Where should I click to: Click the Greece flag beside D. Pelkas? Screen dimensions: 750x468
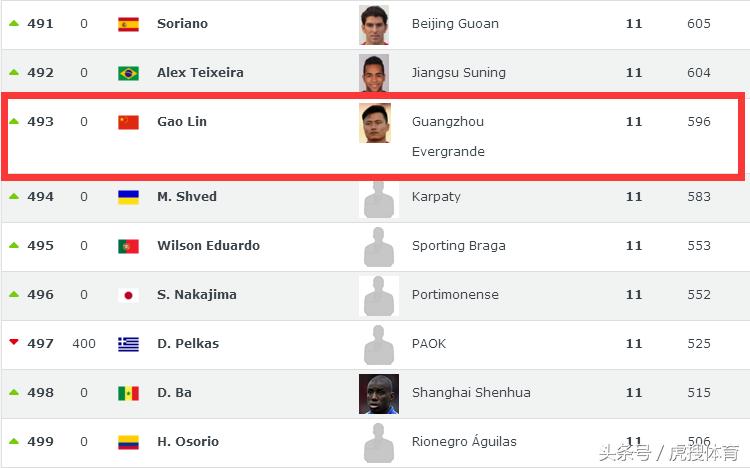tap(128, 344)
